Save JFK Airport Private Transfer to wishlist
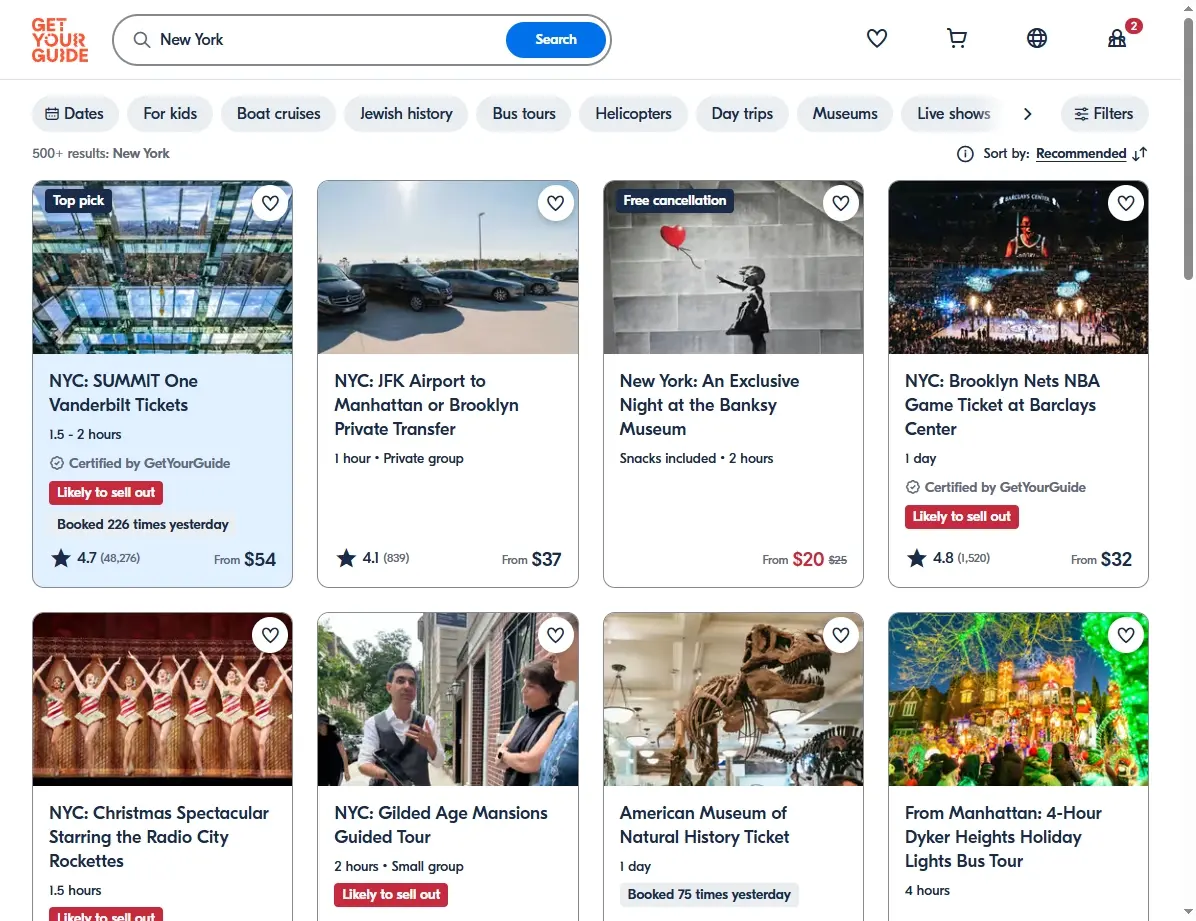 coord(555,203)
